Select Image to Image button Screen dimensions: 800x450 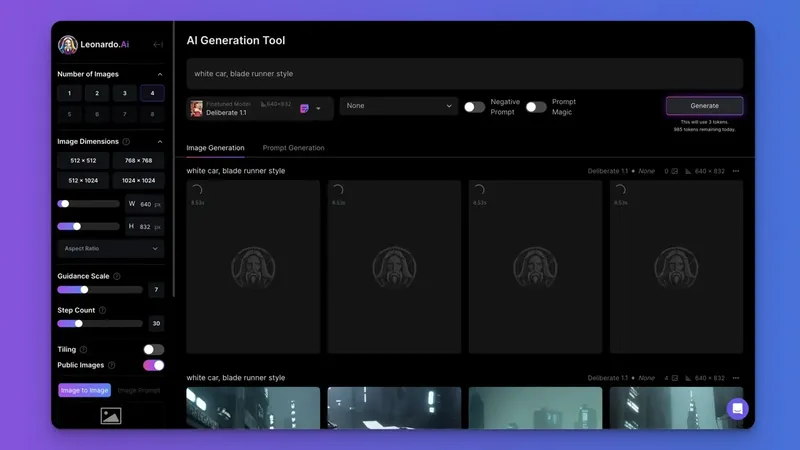85,390
